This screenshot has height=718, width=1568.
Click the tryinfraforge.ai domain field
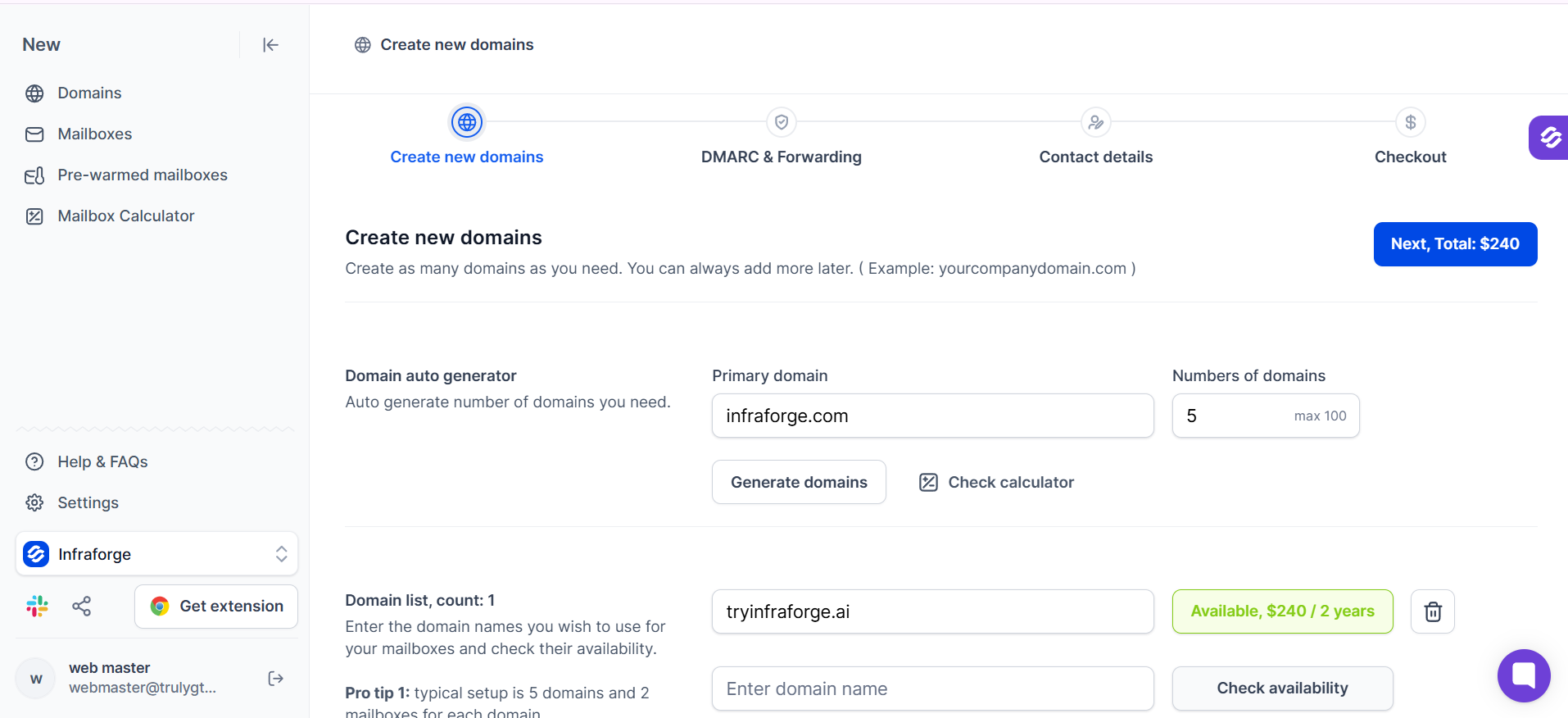click(933, 611)
